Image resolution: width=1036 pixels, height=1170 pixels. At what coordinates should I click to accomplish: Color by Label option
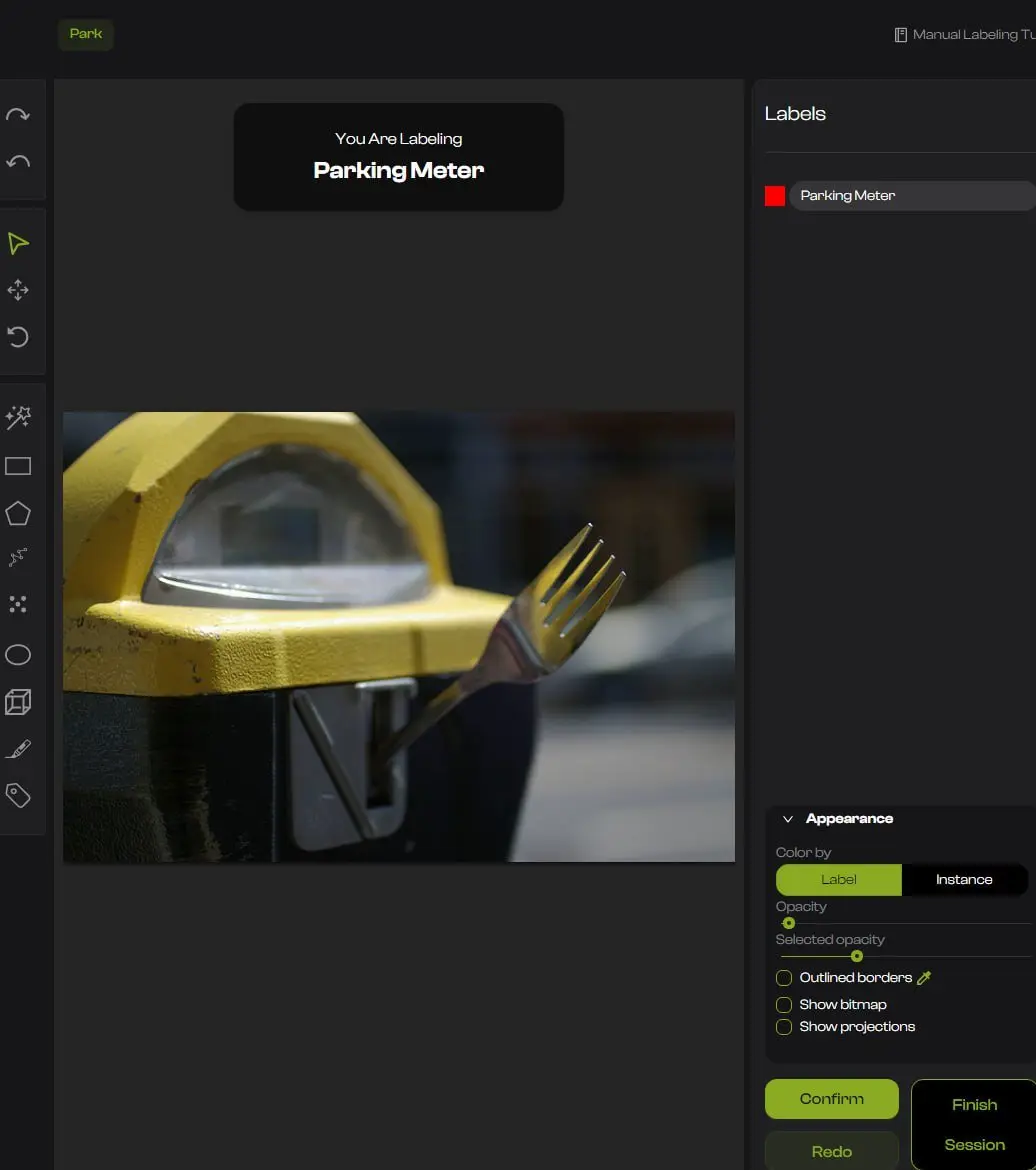pos(839,880)
